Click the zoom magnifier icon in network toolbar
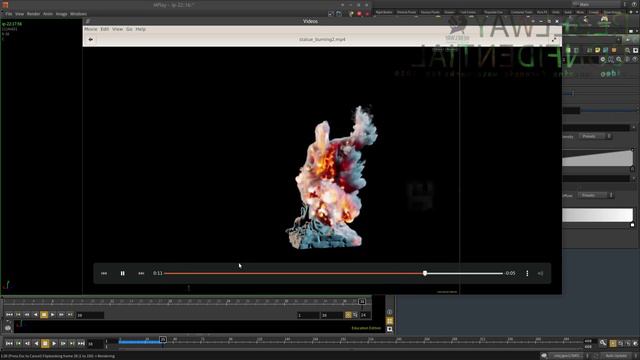 click(627, 50)
